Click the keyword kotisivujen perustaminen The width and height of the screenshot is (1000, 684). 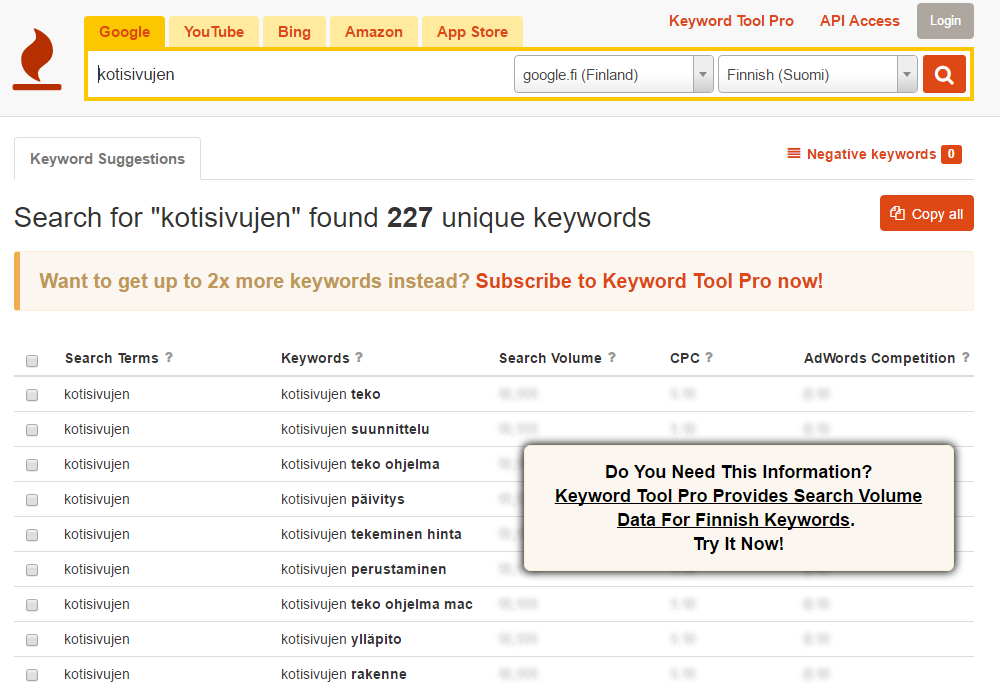tap(364, 569)
